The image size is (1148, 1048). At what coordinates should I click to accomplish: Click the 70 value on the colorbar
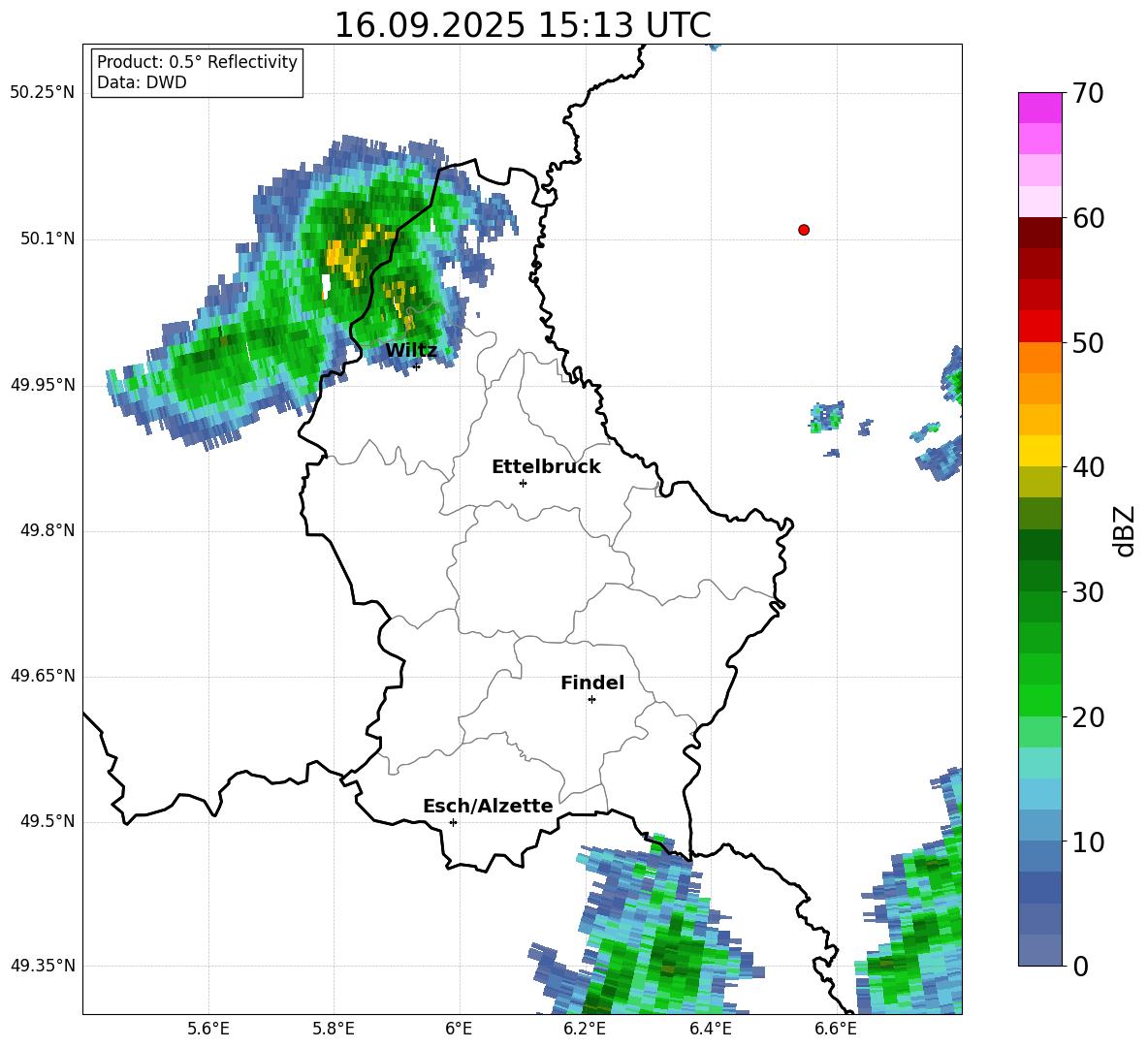point(1088,94)
